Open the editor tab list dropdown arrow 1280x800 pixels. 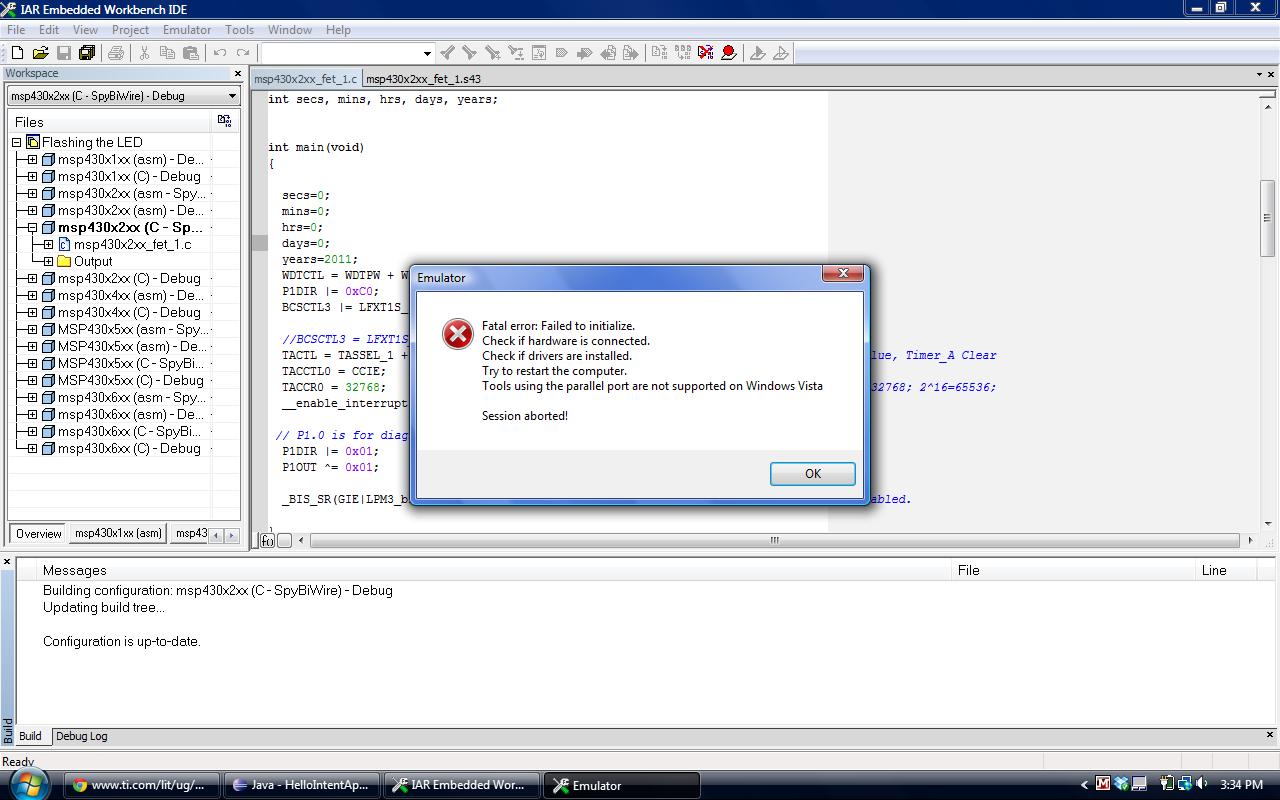click(x=1259, y=74)
